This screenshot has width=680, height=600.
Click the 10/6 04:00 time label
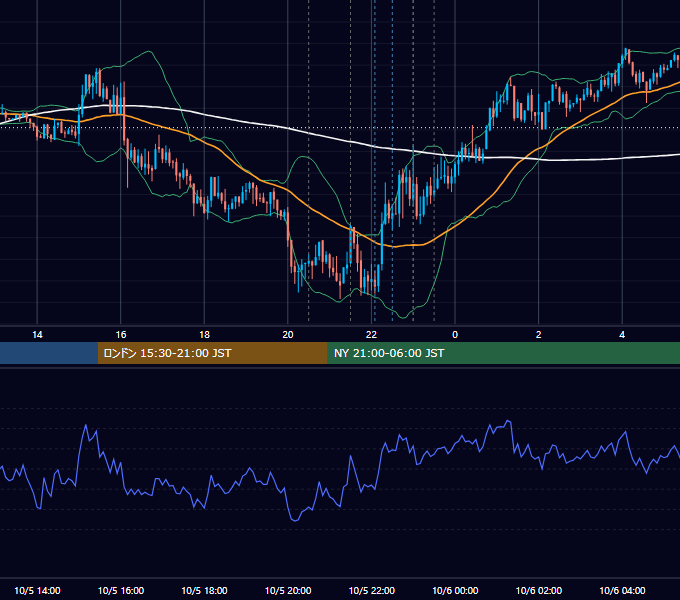tap(622, 590)
